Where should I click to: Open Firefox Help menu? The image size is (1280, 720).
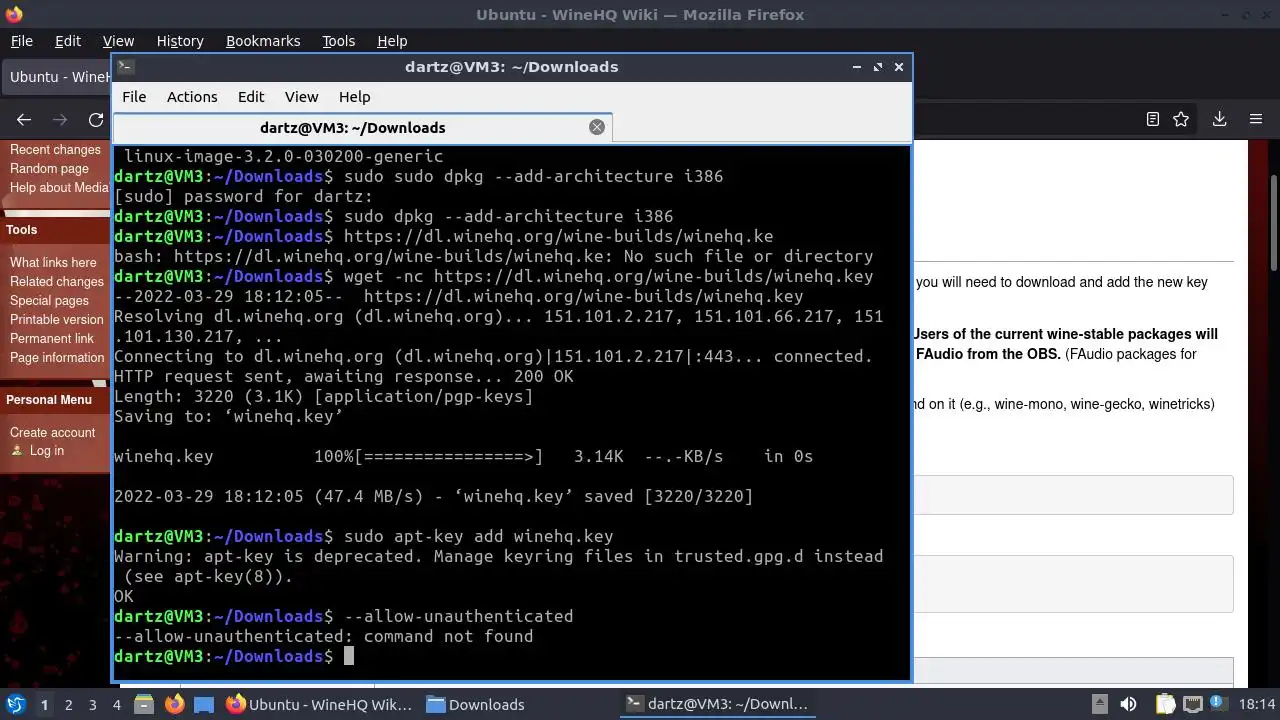392,41
